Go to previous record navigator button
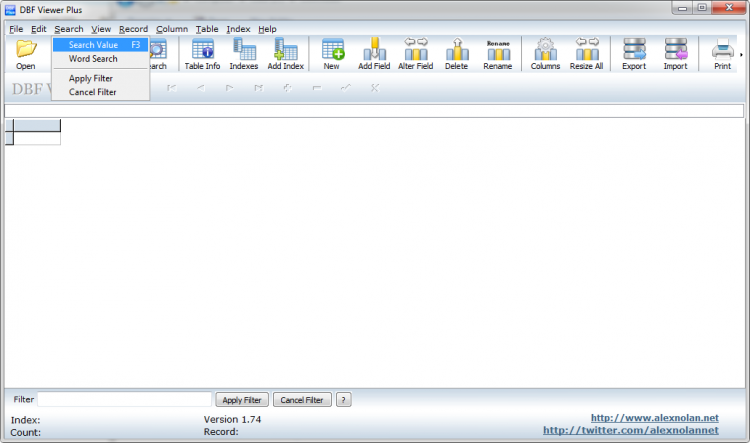 (x=201, y=88)
